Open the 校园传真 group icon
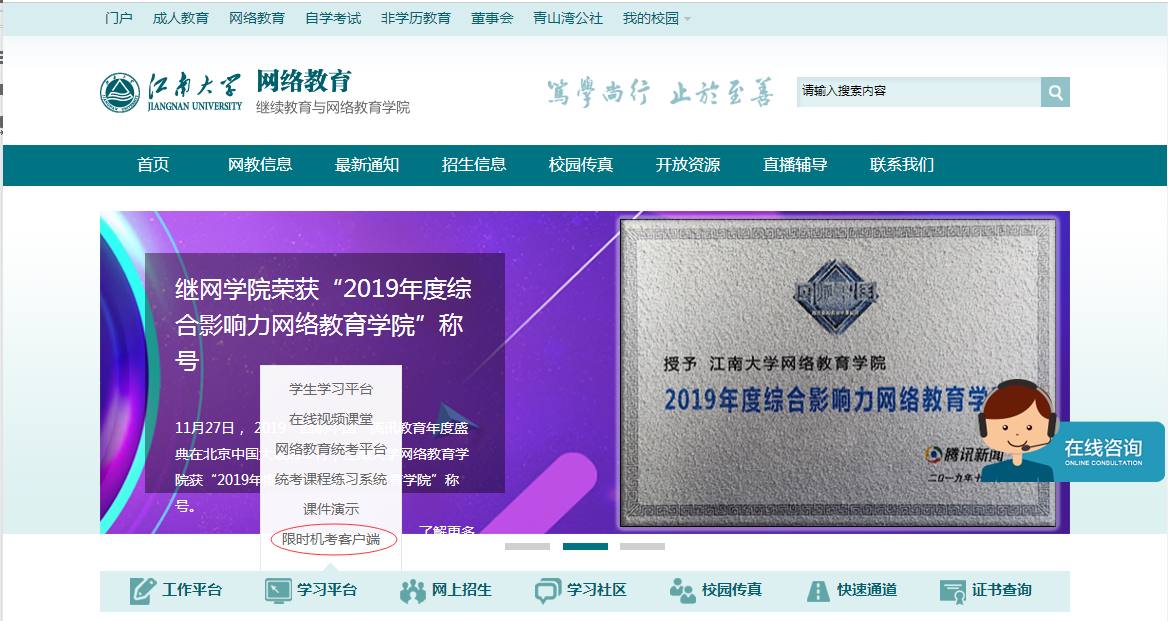This screenshot has width=1168, height=621. coord(682,590)
